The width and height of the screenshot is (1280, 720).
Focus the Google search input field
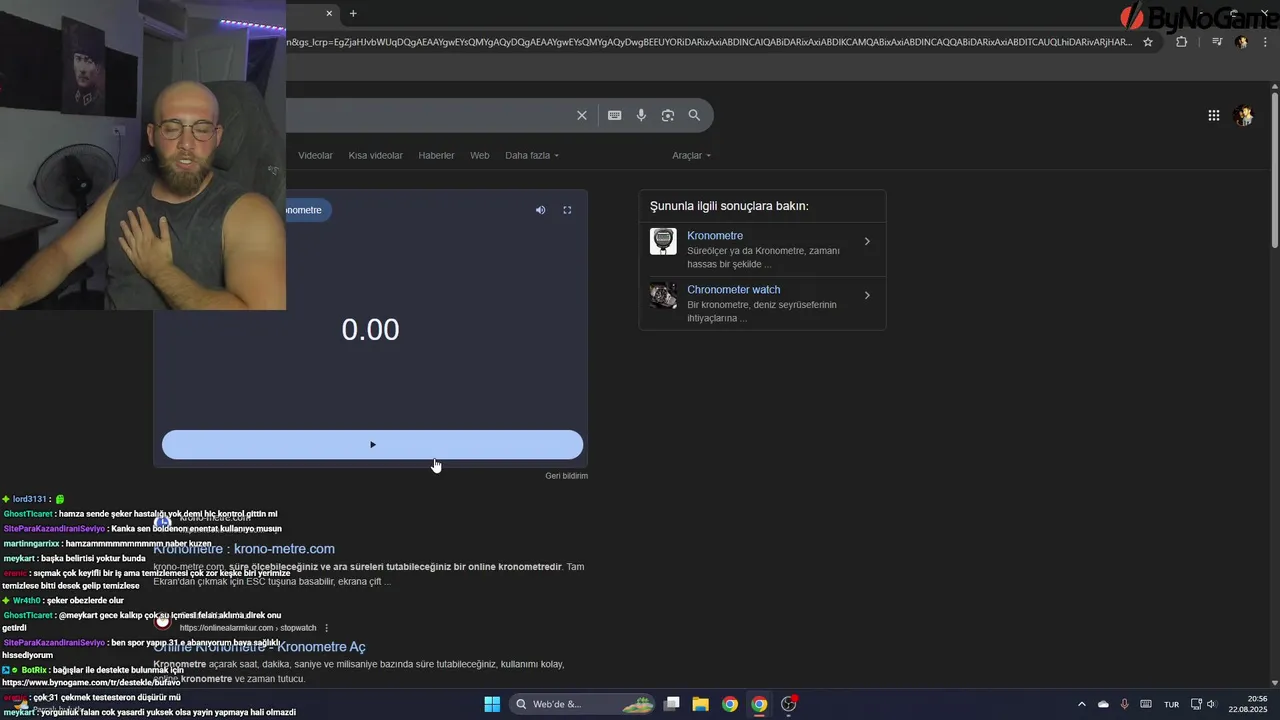[x=430, y=115]
